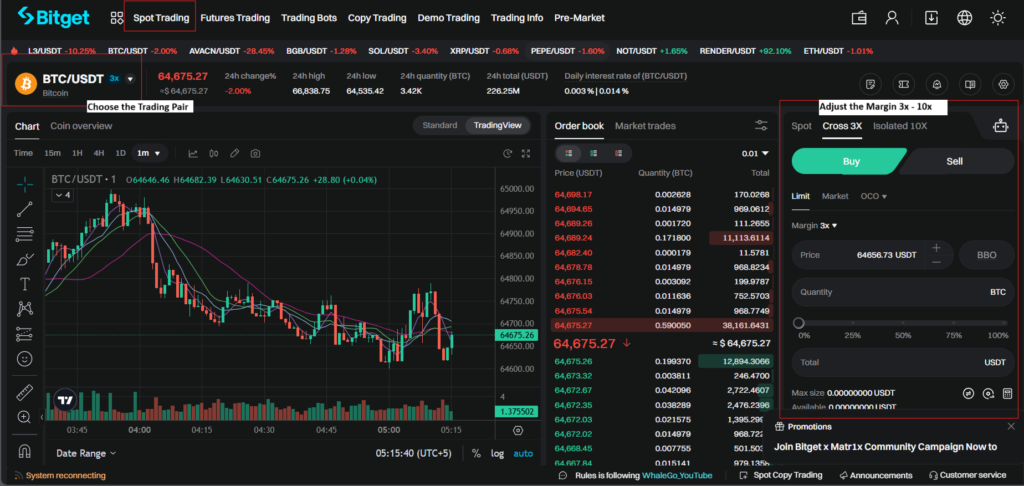1024x486 pixels.
Task: Set quantity slider to 50% mark
Action: 903,323
